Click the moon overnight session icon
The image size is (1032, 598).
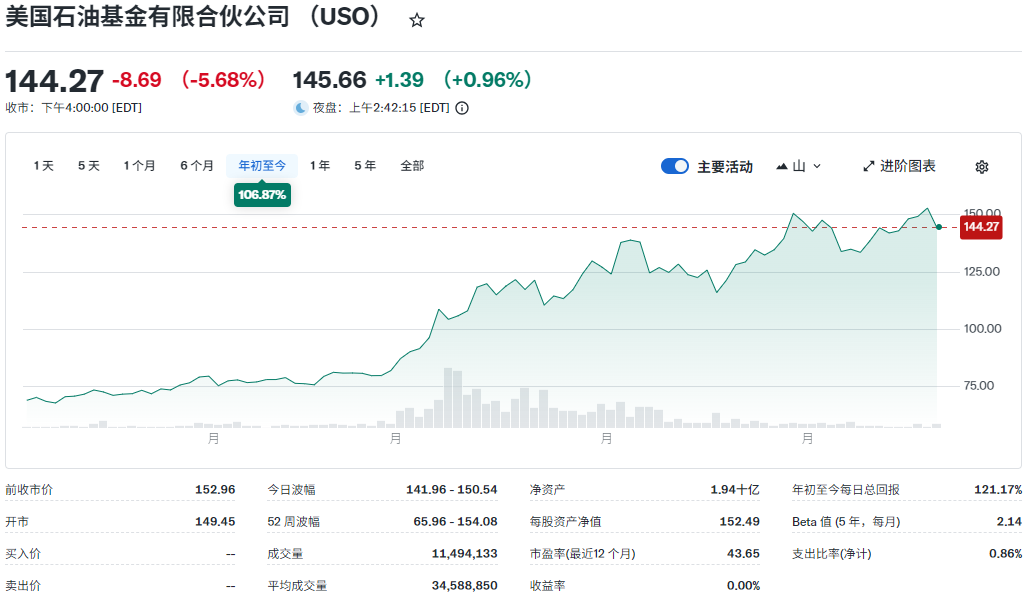coord(301,108)
